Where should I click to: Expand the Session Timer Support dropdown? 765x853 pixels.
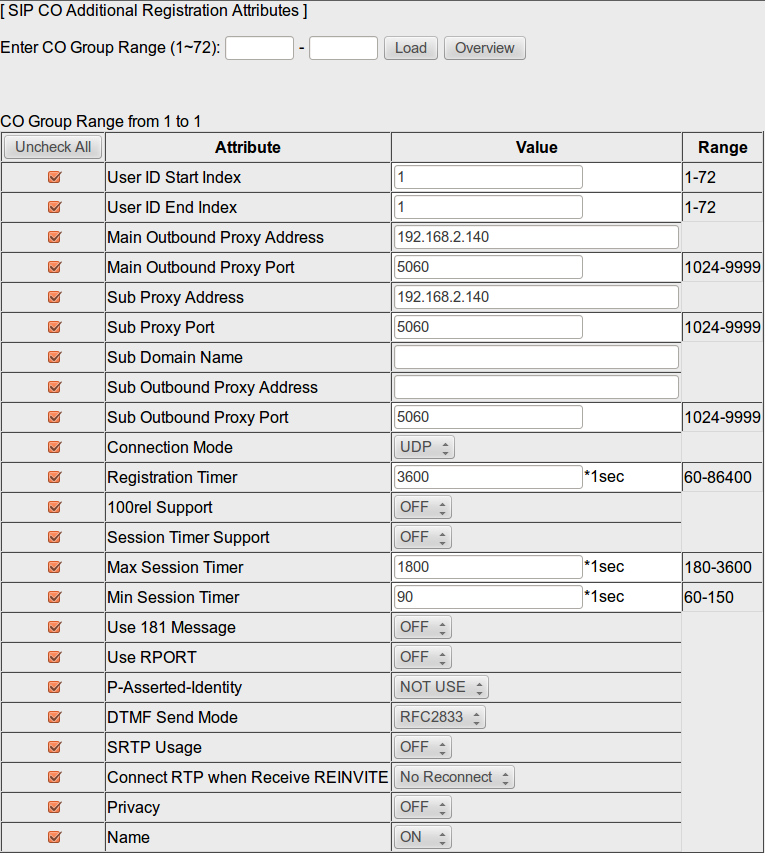pos(423,537)
